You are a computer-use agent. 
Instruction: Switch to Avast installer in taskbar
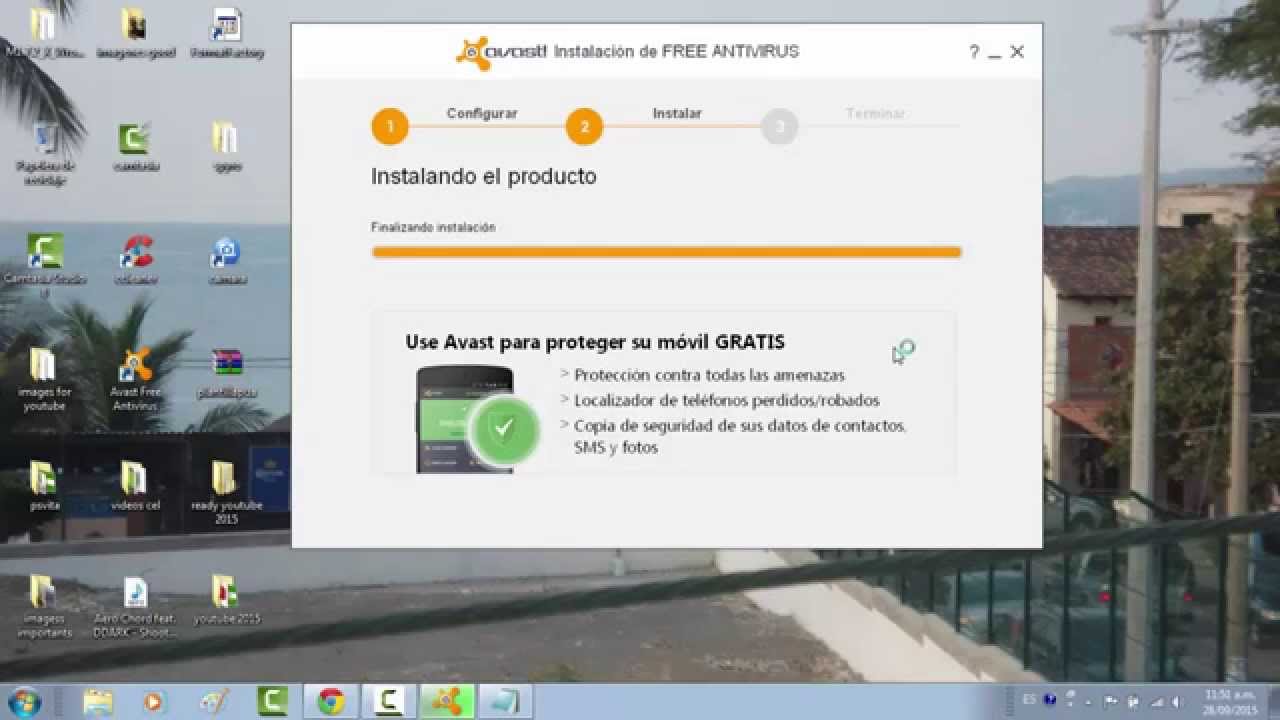click(447, 702)
